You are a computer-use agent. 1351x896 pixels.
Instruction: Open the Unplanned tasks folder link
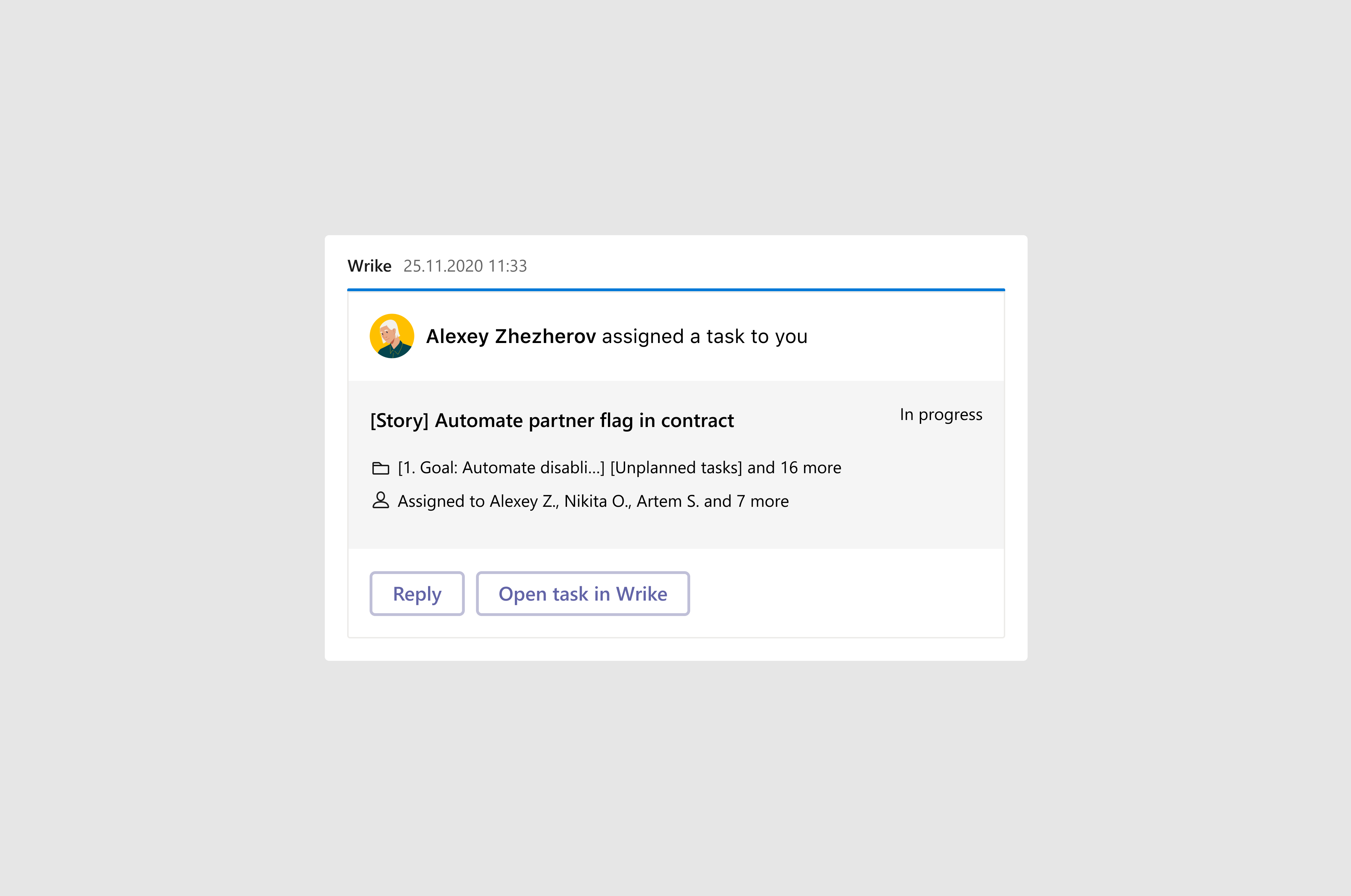coord(676,468)
